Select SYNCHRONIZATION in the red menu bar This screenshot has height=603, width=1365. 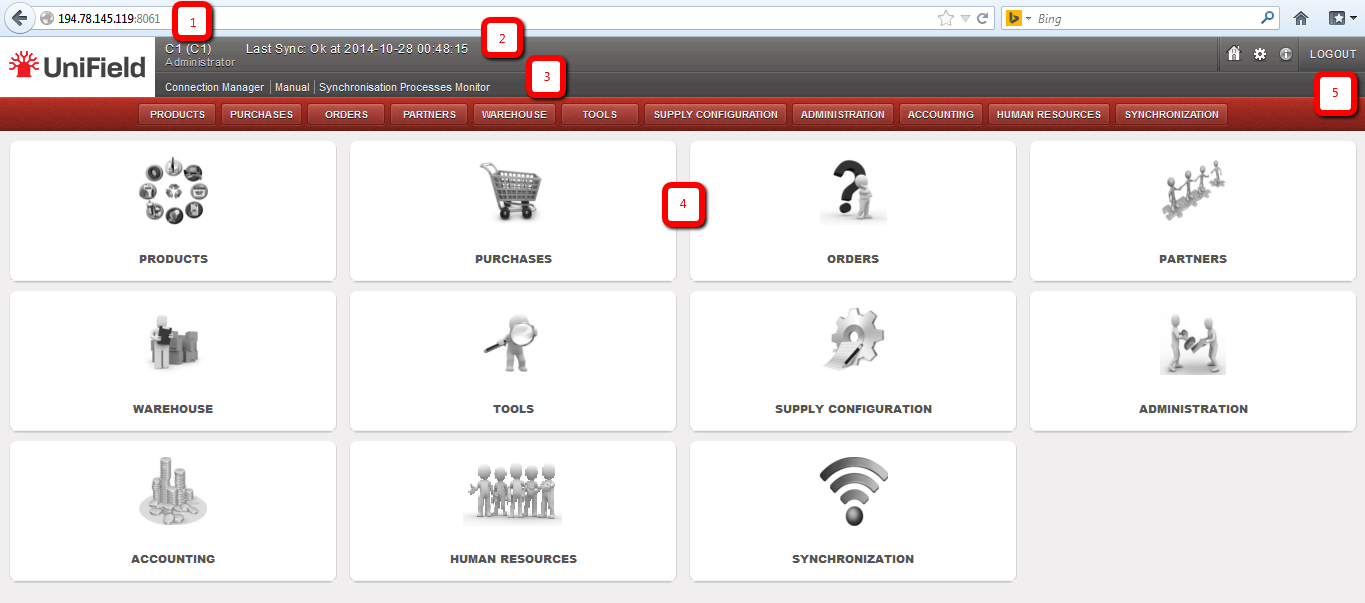pos(1171,114)
